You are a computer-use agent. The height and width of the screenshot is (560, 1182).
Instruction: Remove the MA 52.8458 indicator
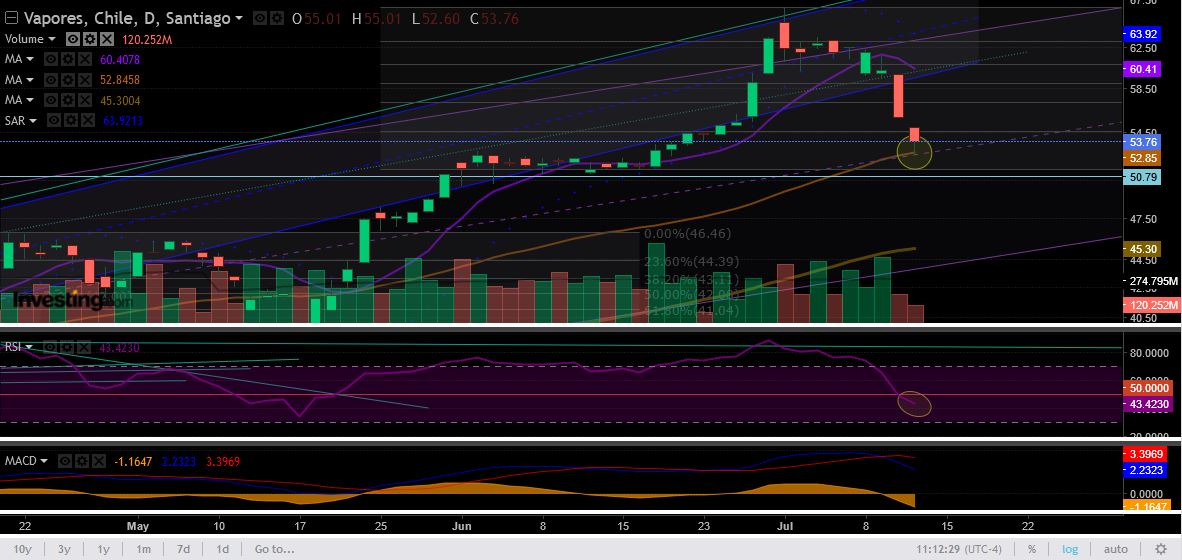[x=85, y=79]
